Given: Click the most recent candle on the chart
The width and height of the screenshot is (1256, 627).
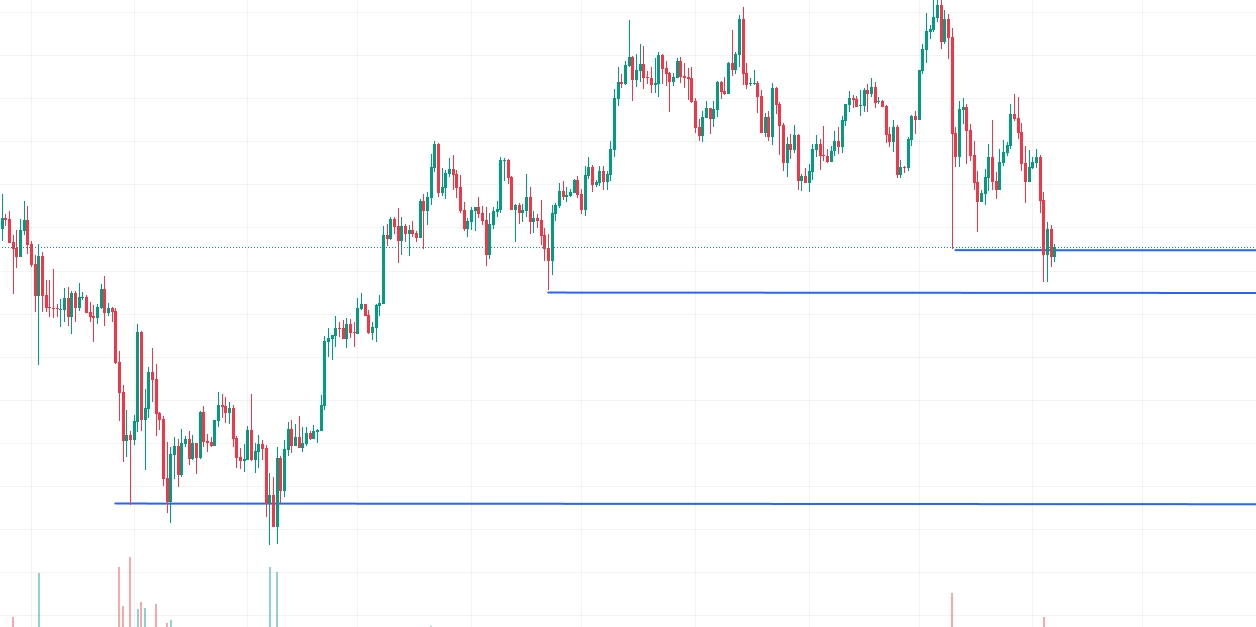Looking at the screenshot, I should tap(1054, 252).
